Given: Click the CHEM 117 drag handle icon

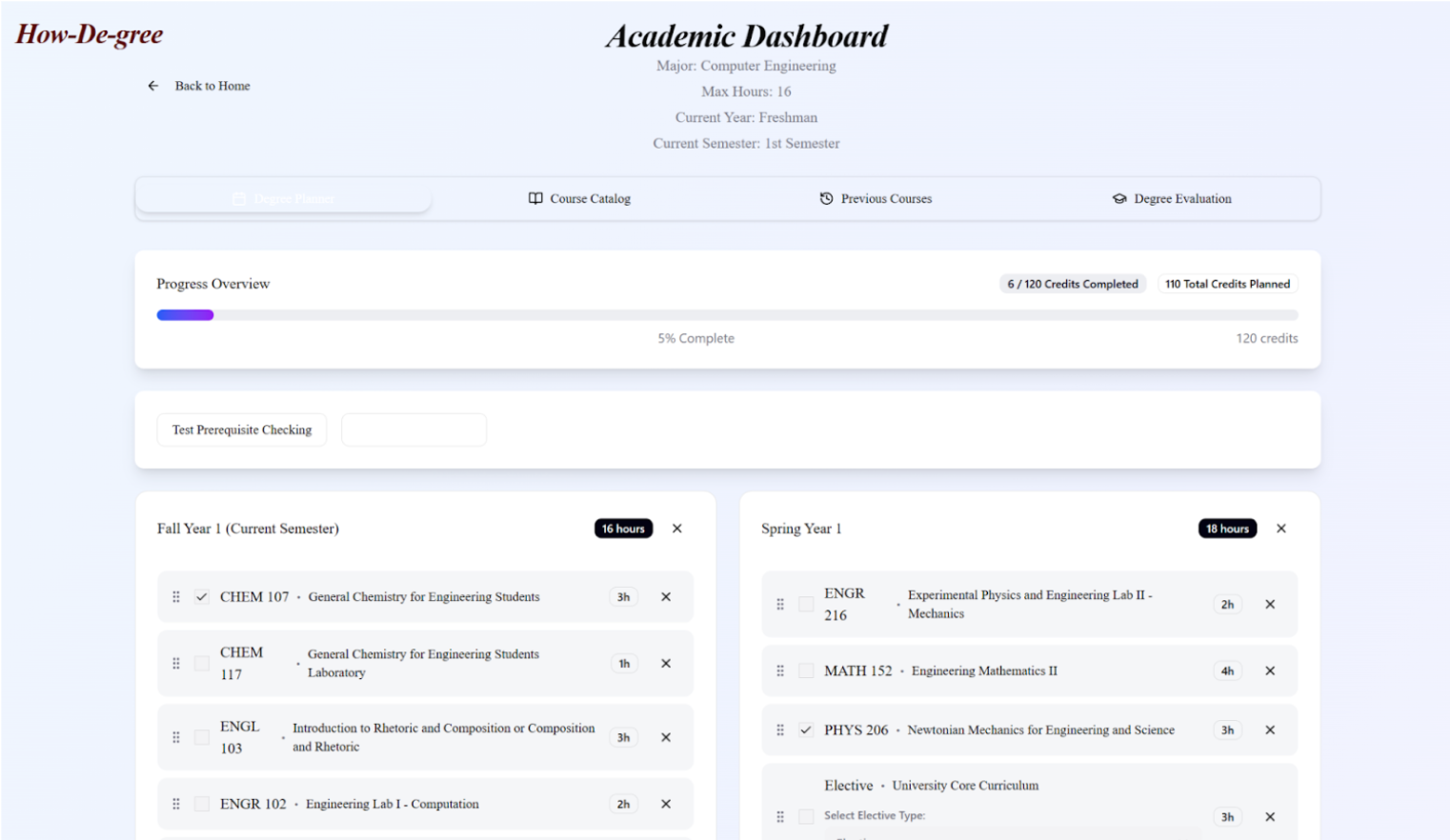Looking at the screenshot, I should click(x=176, y=664).
